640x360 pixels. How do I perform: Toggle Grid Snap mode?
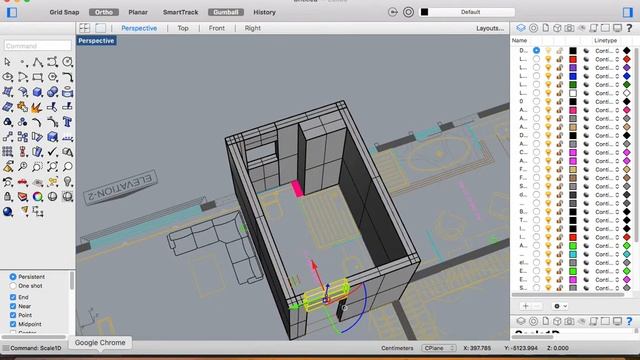64,12
